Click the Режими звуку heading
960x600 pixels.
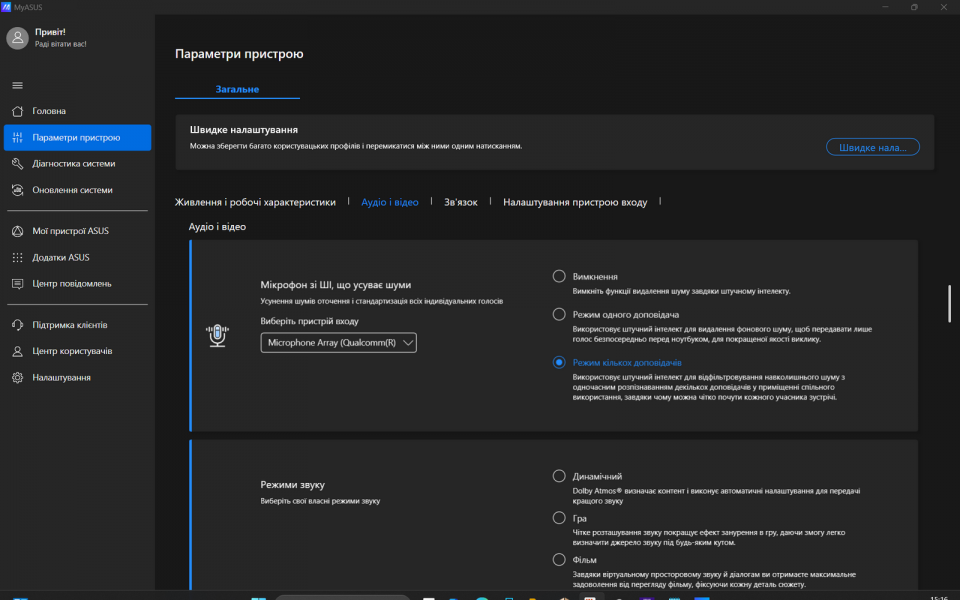click(293, 484)
